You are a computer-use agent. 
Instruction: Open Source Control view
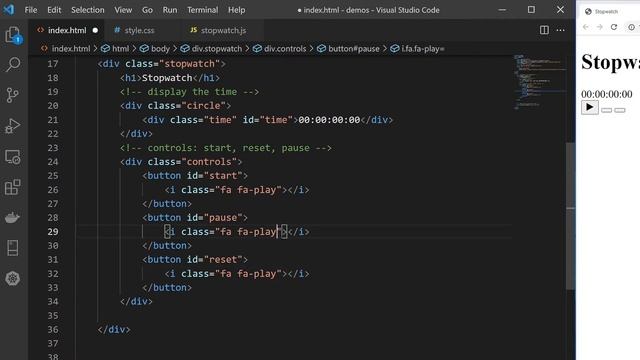13,95
